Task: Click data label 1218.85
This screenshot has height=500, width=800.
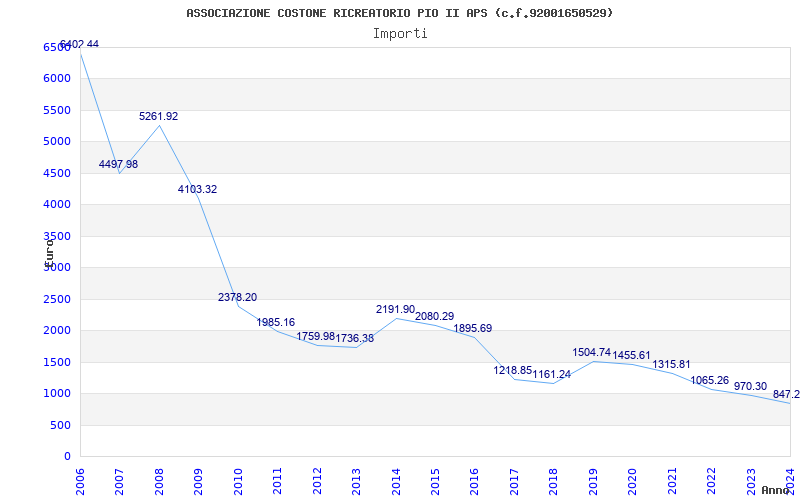Action: pos(513,370)
